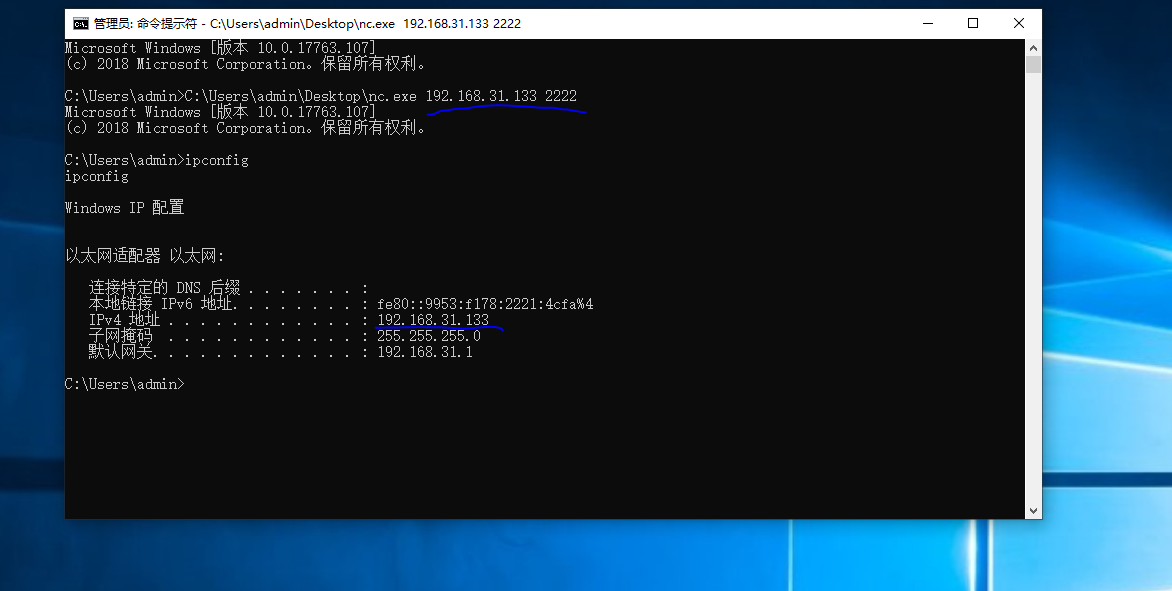
Task: Minimize the command prompt window
Action: [928, 24]
